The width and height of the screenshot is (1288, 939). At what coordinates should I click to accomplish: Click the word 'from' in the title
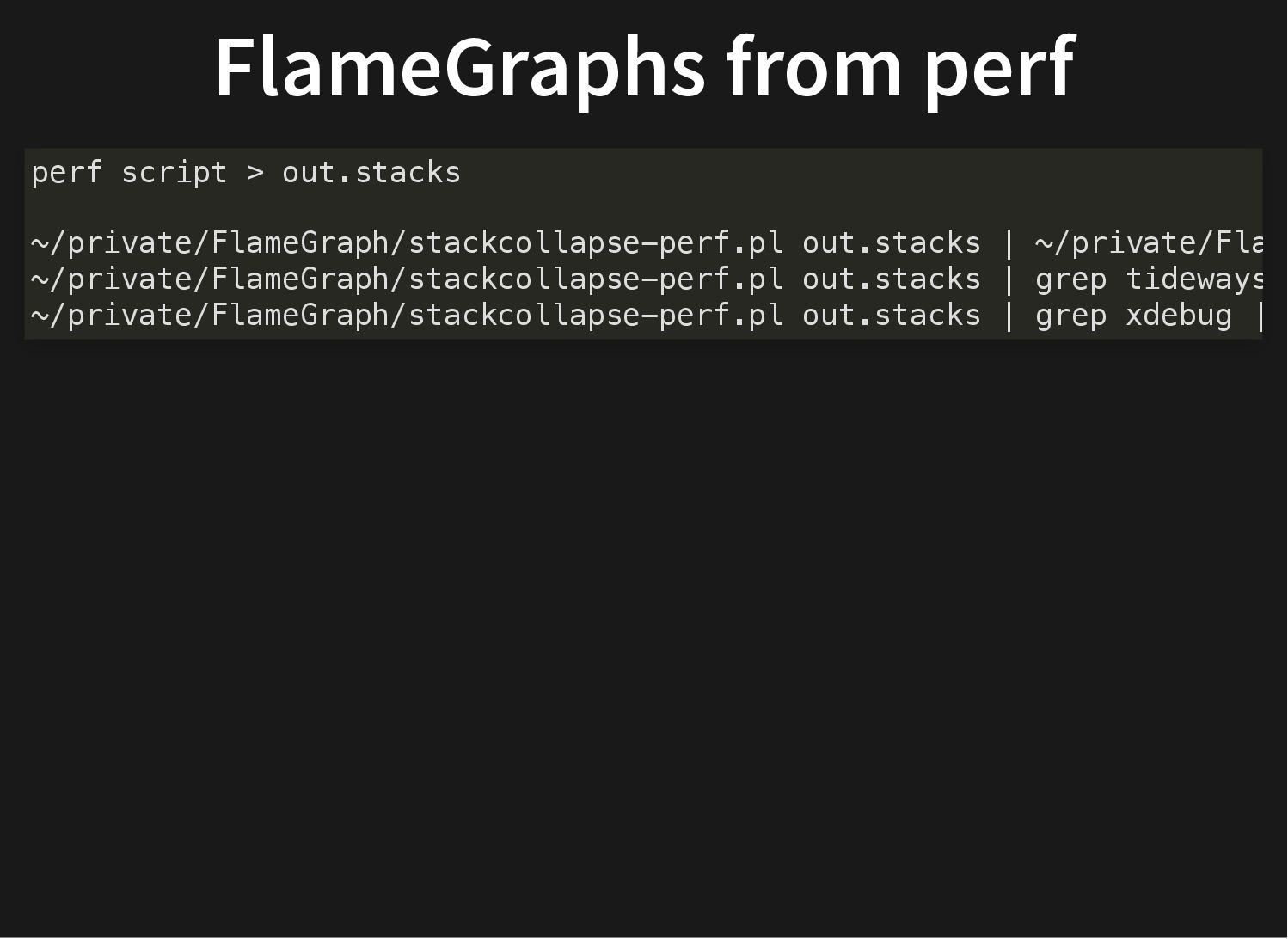814,68
